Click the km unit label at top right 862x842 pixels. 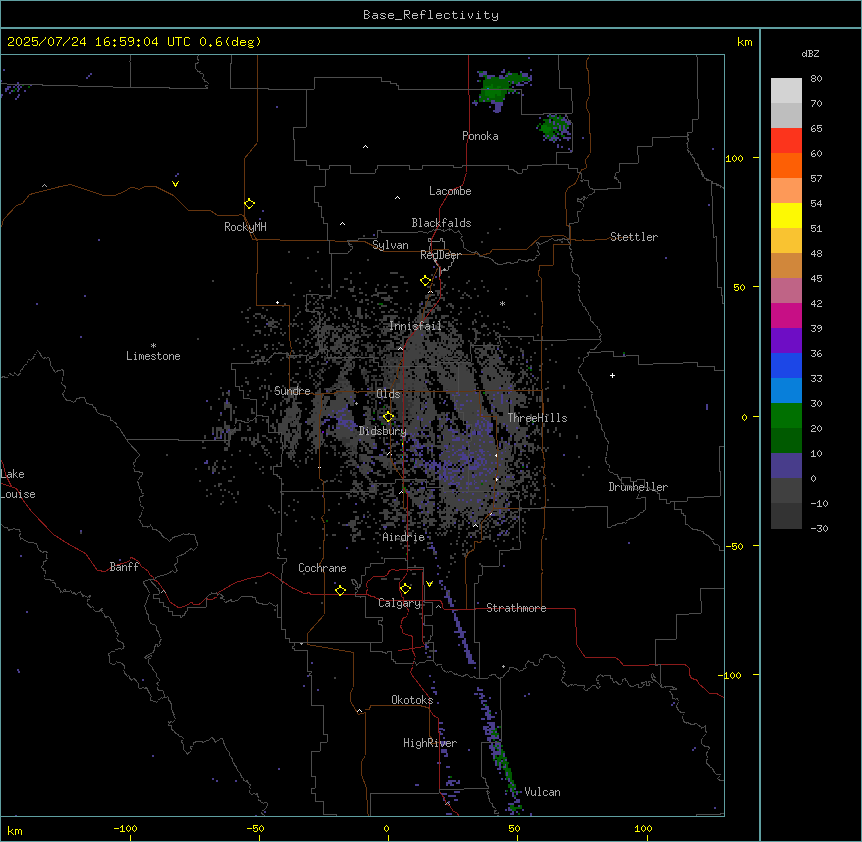744,42
